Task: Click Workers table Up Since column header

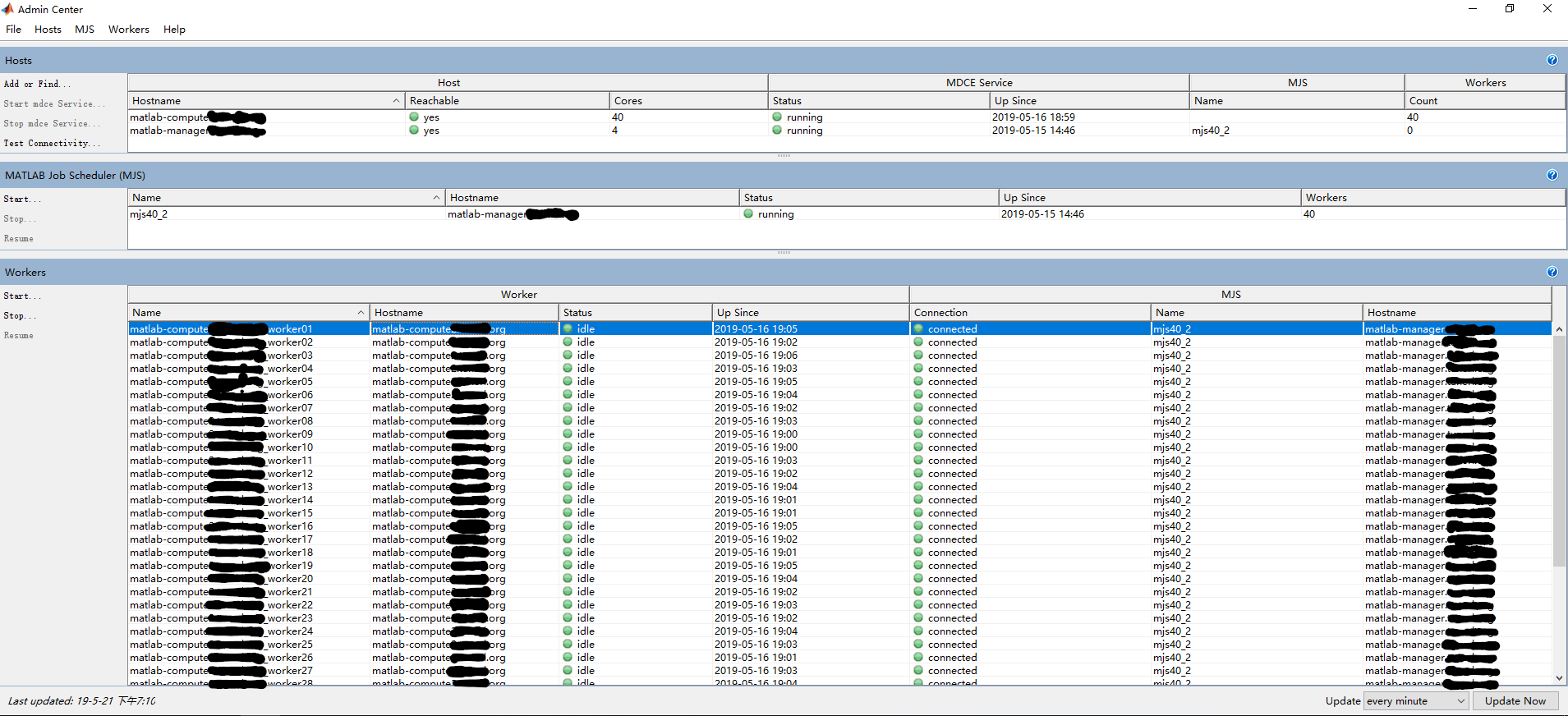Action: pos(810,312)
